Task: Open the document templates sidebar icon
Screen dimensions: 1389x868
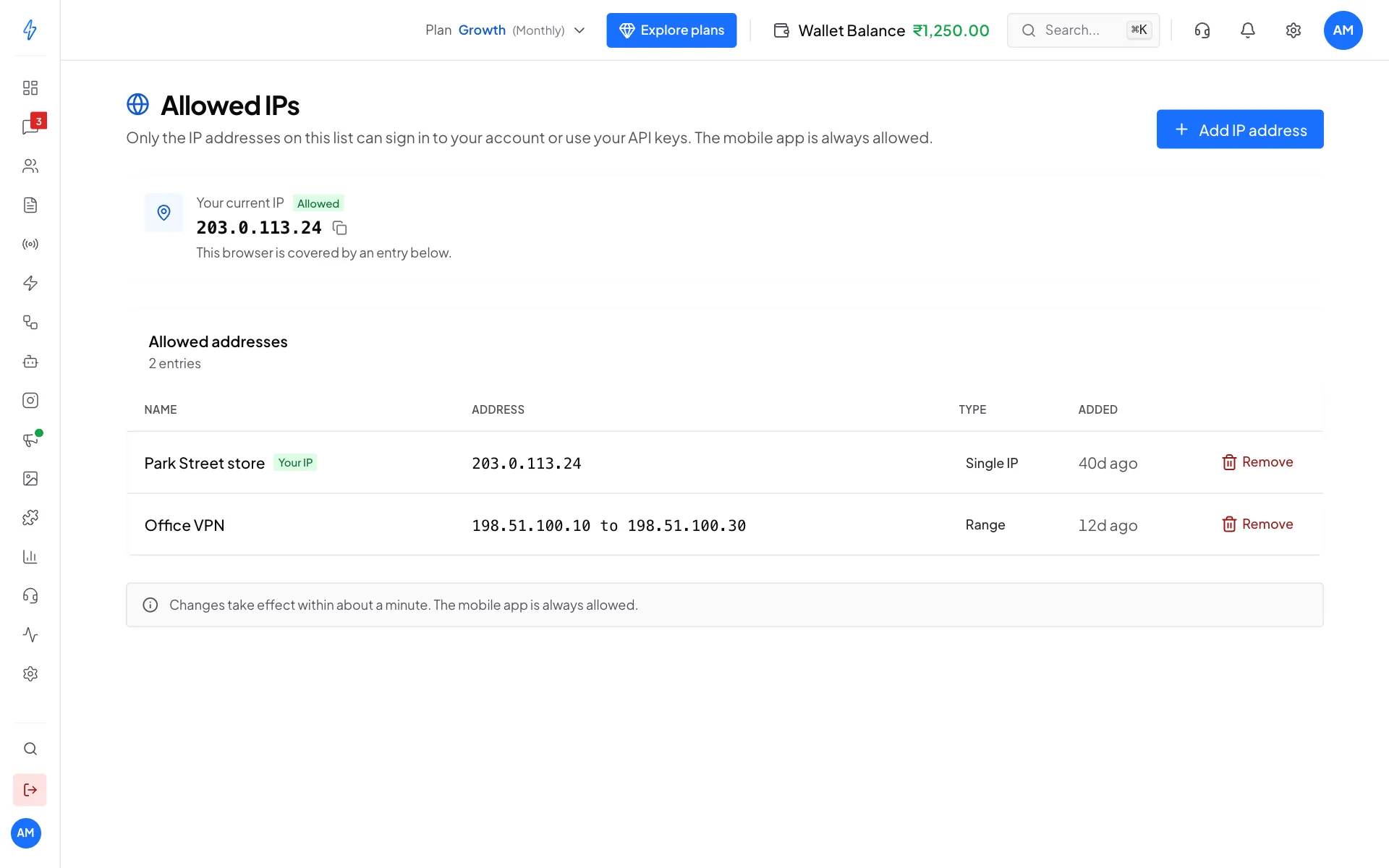Action: pyautogui.click(x=30, y=205)
